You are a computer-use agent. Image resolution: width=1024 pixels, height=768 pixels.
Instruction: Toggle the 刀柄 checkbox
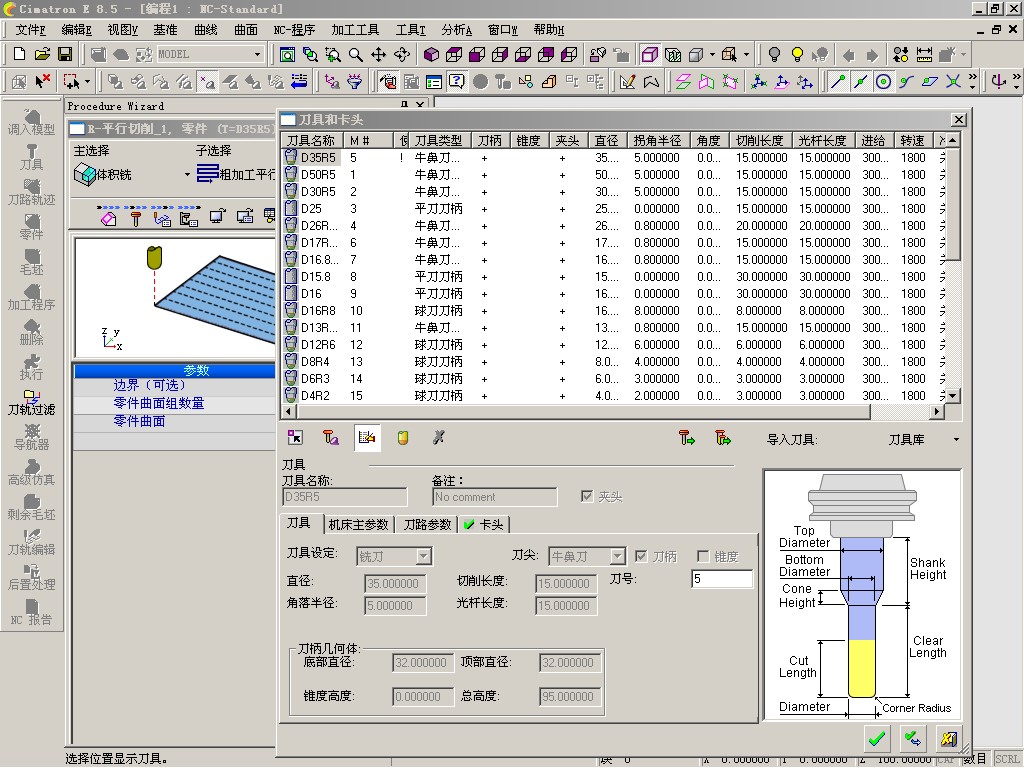pos(641,556)
